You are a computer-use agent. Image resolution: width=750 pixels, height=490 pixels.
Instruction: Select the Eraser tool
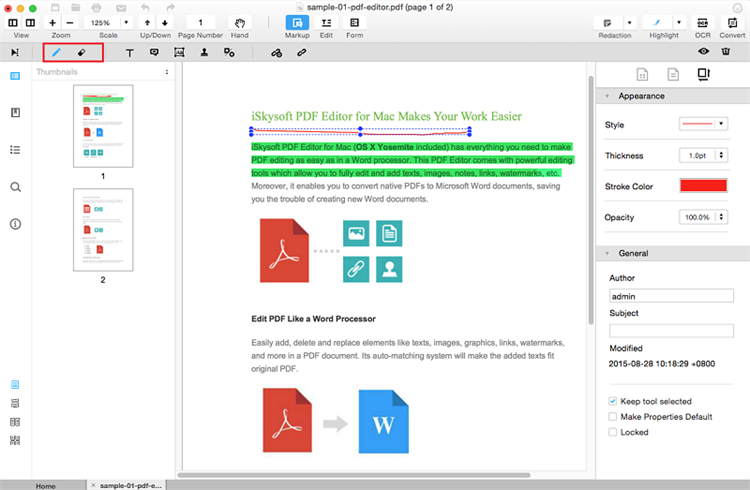coord(82,52)
